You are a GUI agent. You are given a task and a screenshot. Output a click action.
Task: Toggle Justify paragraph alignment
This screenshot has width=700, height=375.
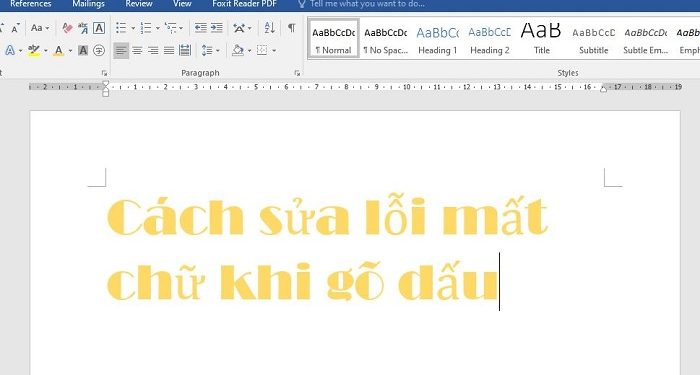pyautogui.click(x=169, y=50)
